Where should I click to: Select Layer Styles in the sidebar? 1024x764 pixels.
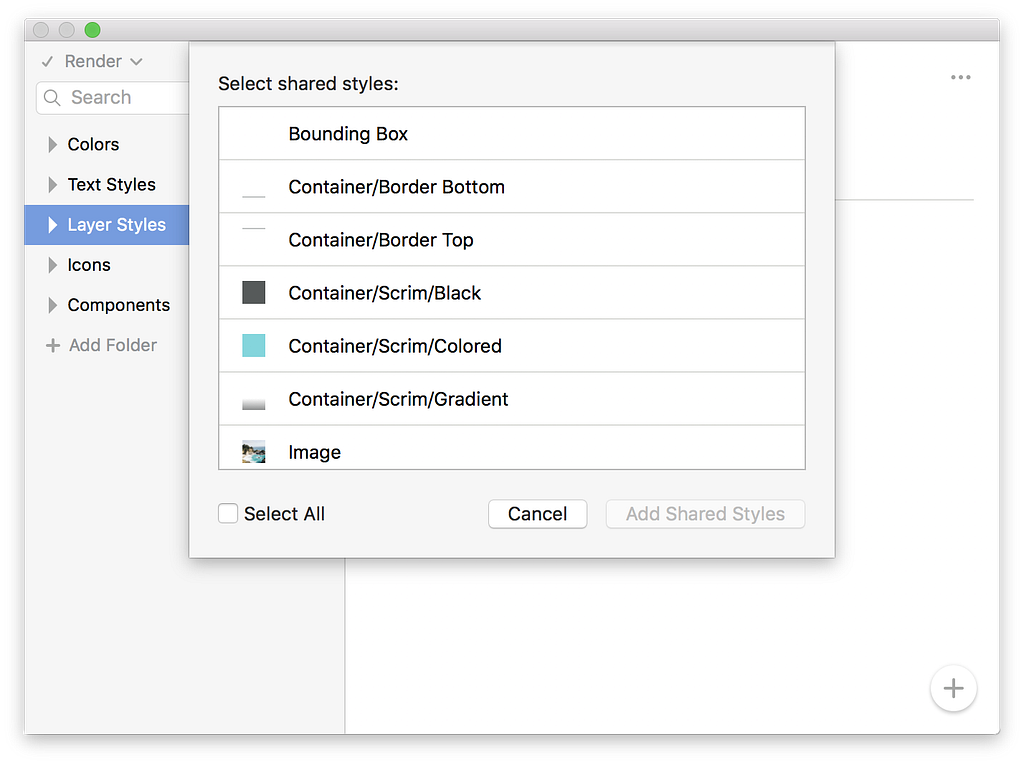116,225
